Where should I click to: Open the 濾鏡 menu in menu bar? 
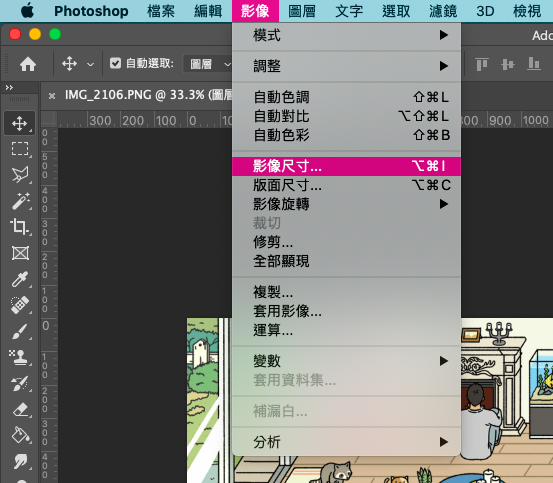443,11
